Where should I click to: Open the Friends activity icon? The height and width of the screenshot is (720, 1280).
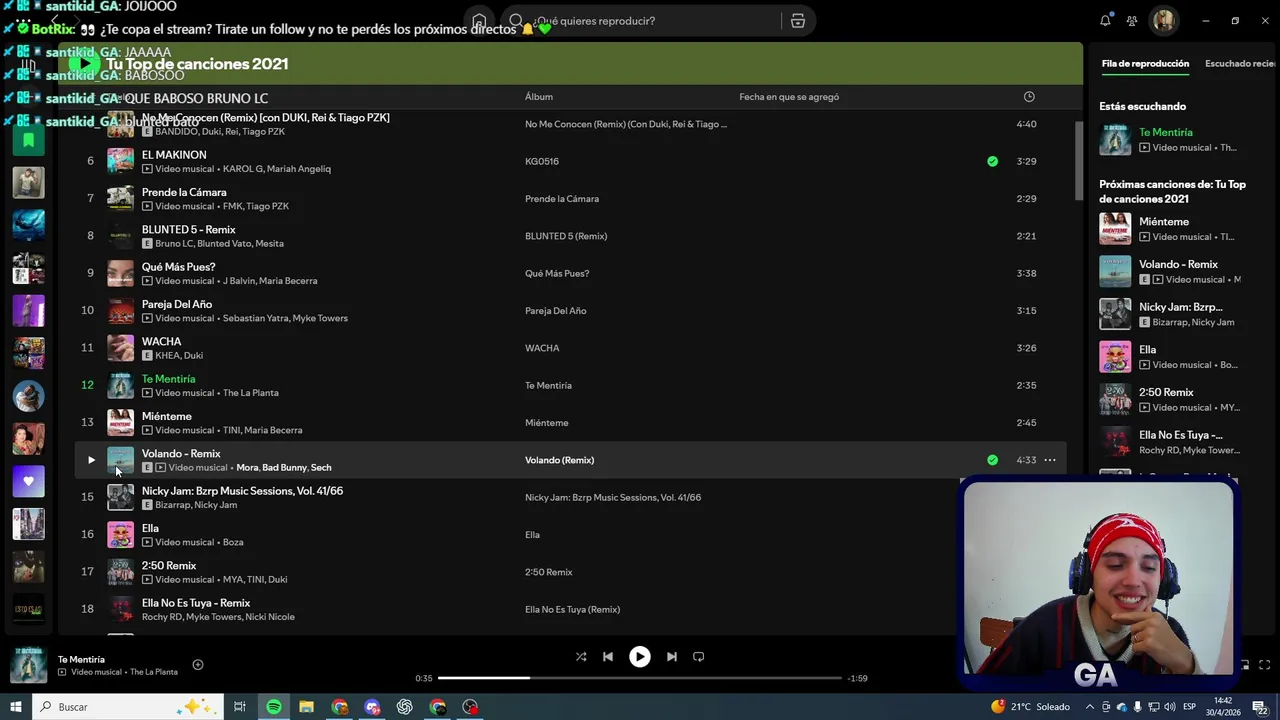coord(1132,20)
